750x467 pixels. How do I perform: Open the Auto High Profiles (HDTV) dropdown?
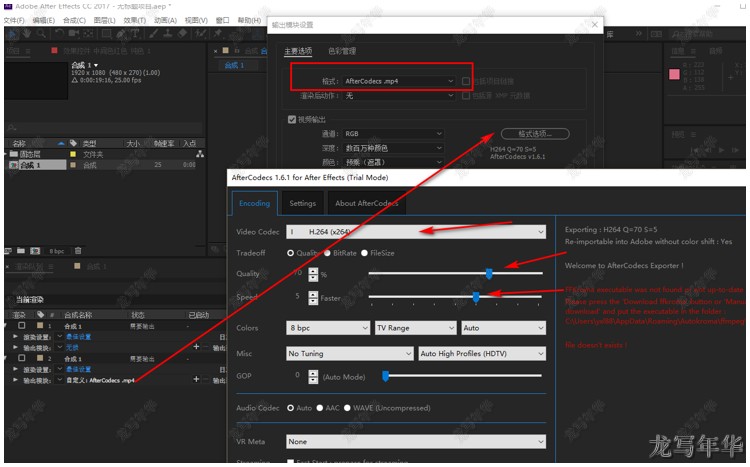point(482,354)
